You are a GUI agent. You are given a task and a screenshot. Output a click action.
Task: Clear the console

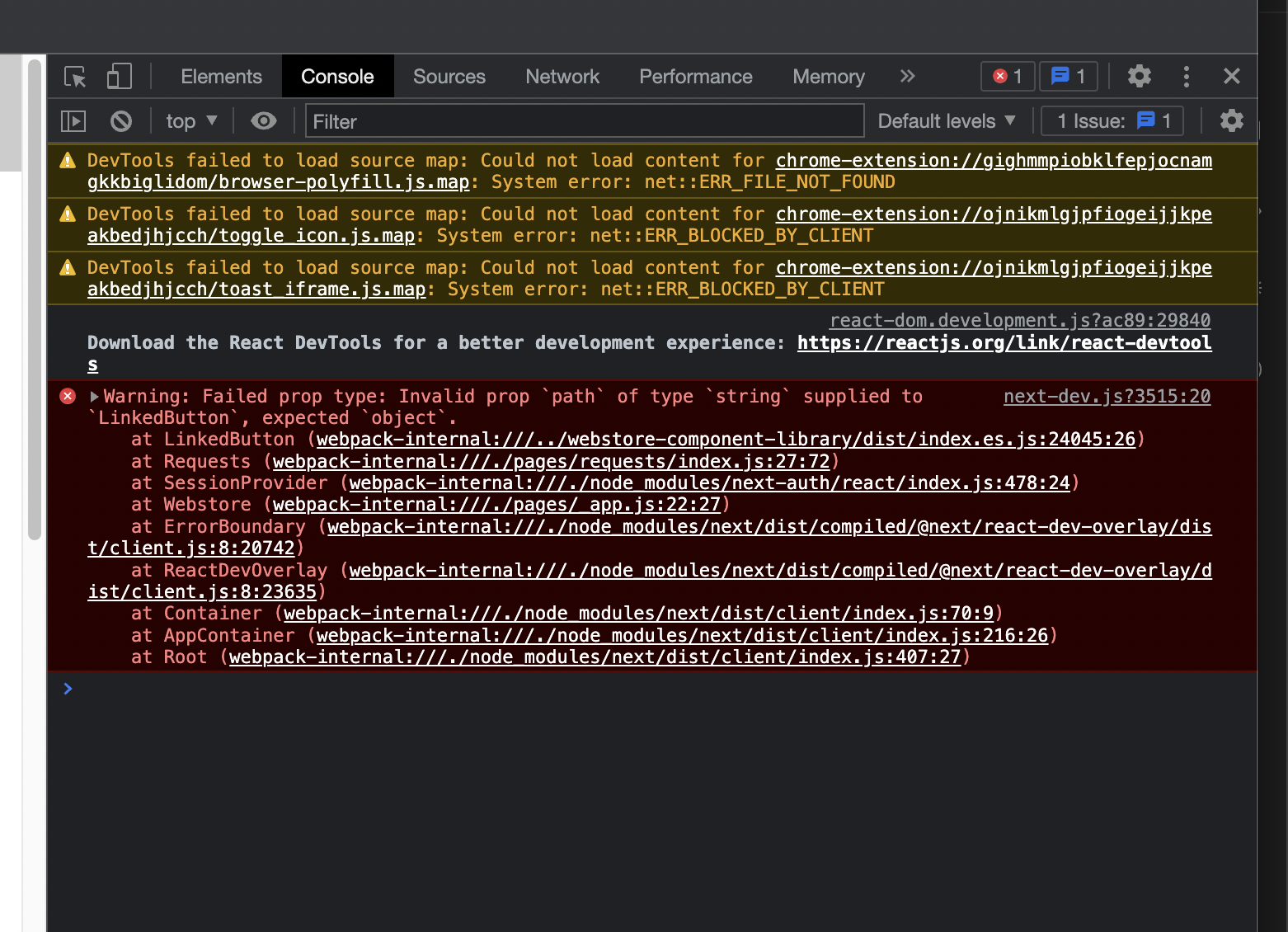pyautogui.click(x=121, y=121)
